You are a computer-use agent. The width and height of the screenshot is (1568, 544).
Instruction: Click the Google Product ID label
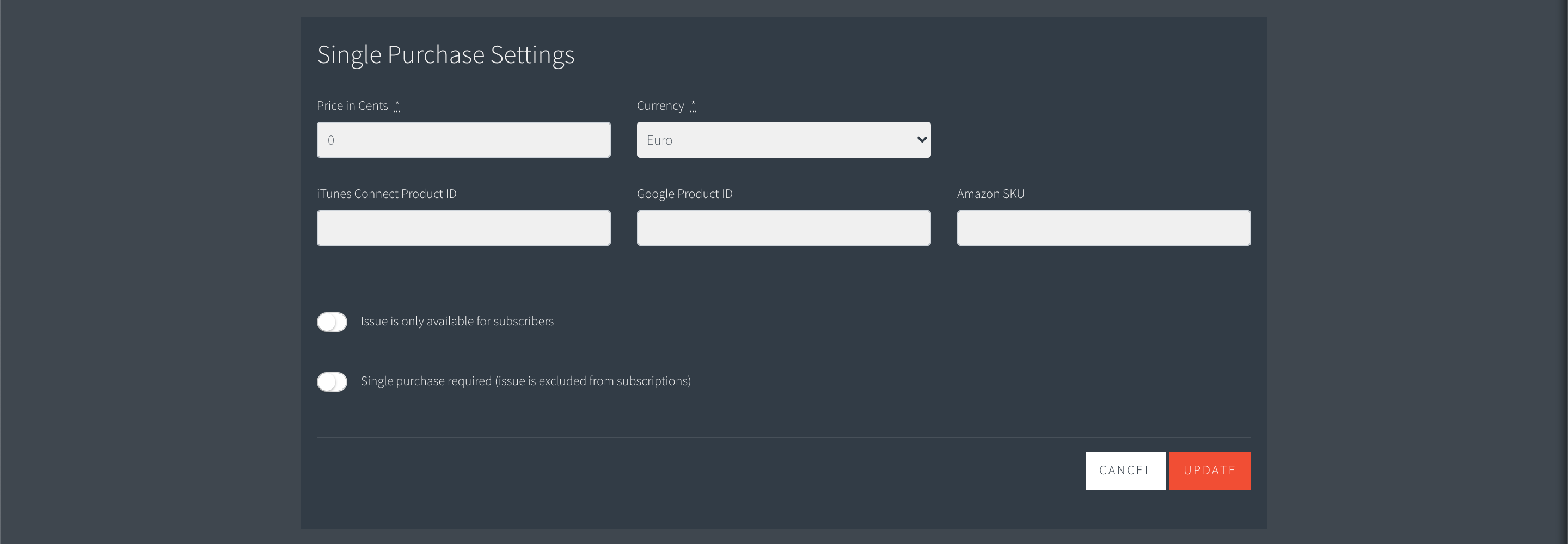[x=685, y=194]
